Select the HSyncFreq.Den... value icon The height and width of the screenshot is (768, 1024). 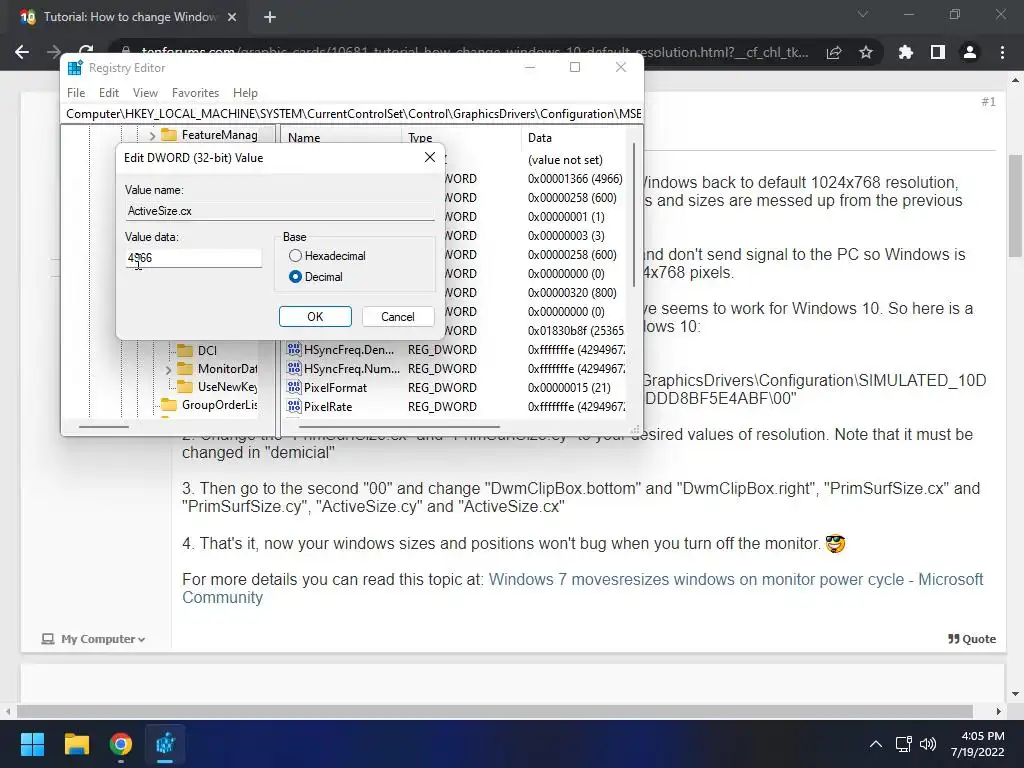(294, 349)
